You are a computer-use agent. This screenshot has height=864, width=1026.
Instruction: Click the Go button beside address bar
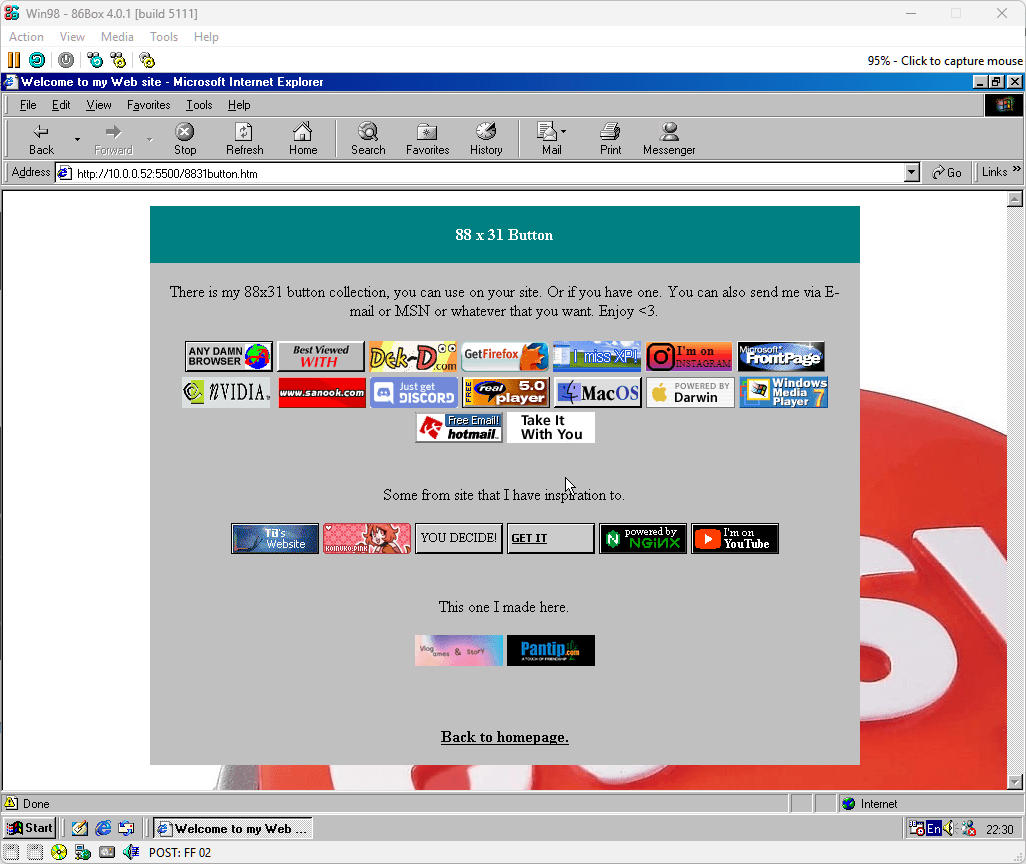point(946,173)
